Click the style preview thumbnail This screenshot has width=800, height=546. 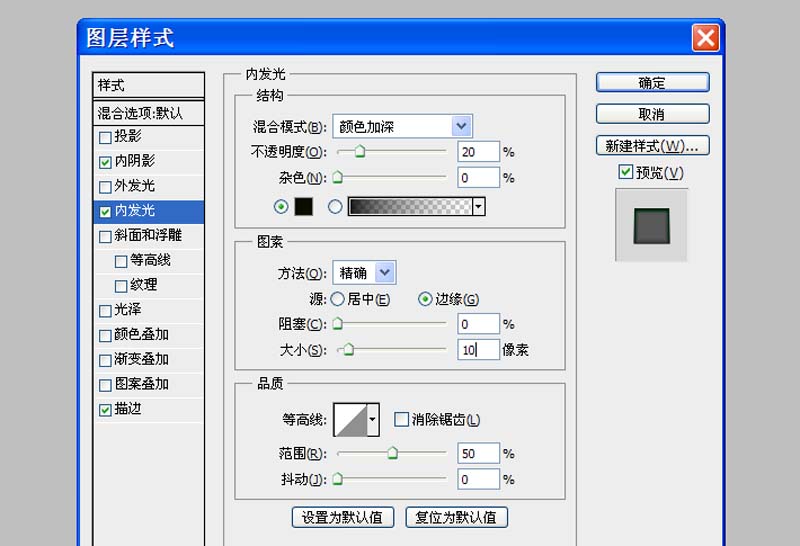(652, 225)
